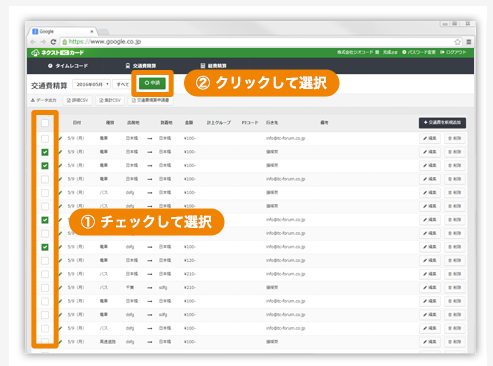
Task: Edit the 千葉 departure row
Action: pyautogui.click(x=430, y=287)
